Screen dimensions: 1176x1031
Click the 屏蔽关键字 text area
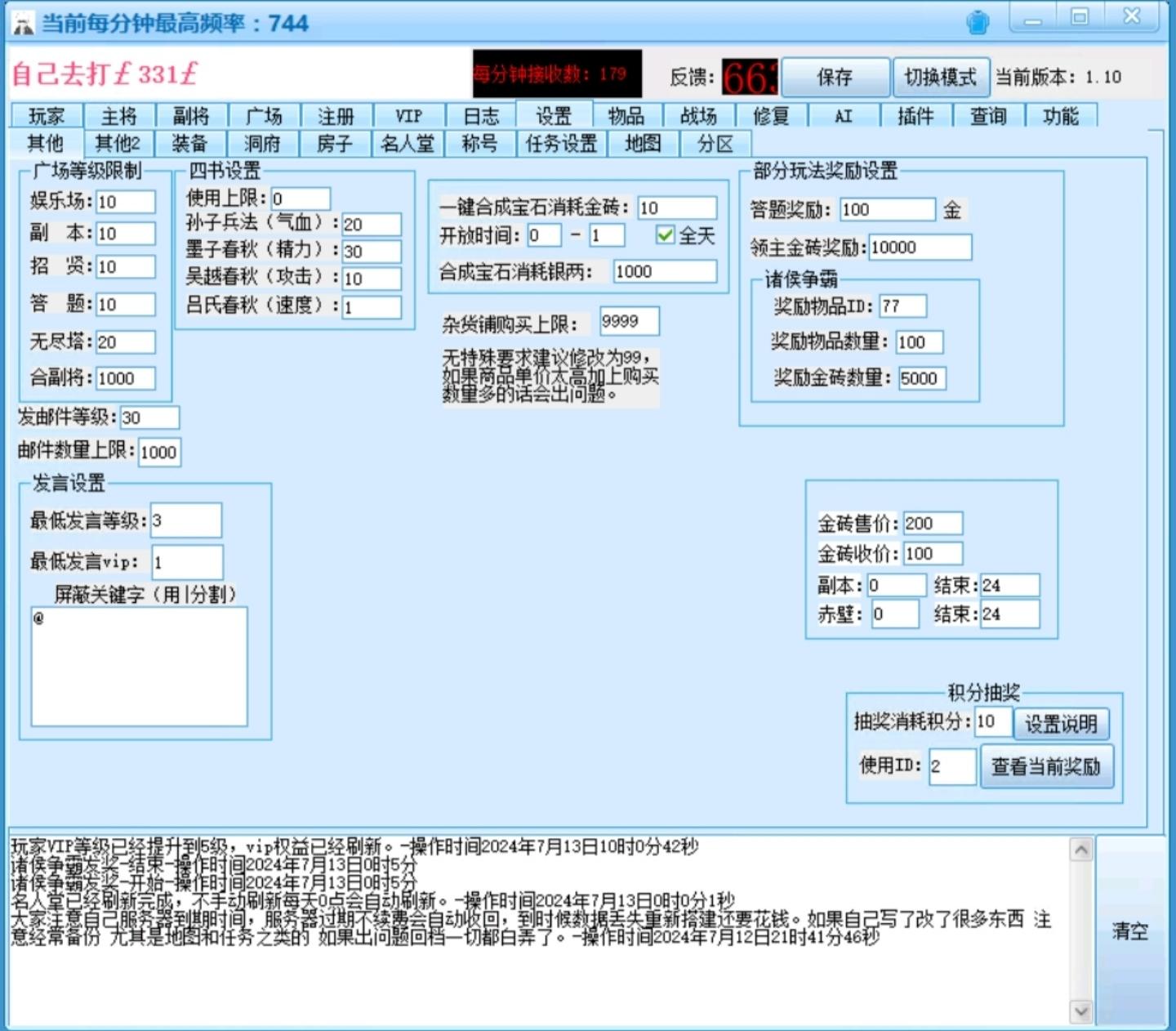140,667
